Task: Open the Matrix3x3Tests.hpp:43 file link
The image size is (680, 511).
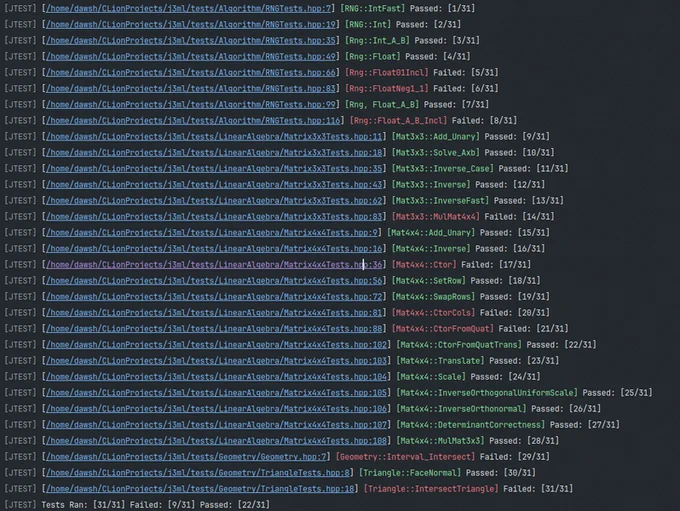Action: 215,185
